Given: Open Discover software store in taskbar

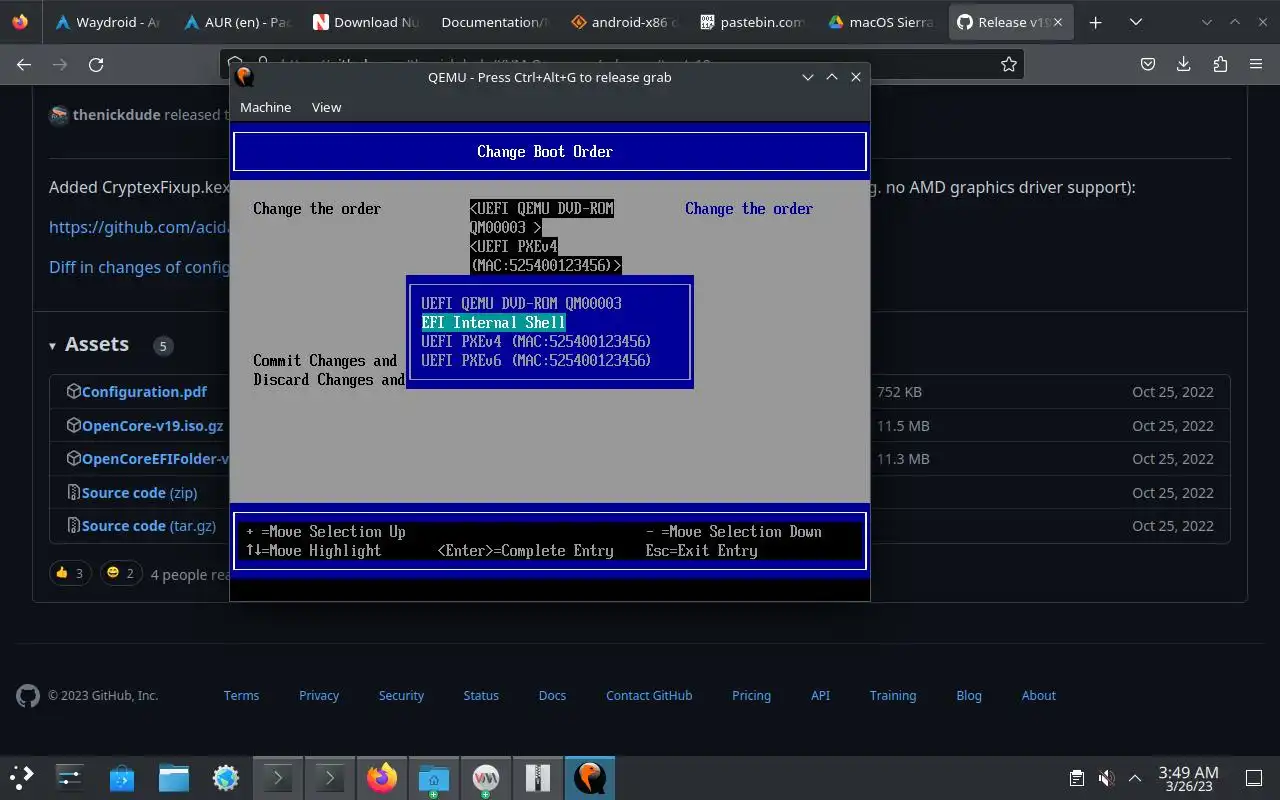Looking at the screenshot, I should [122, 777].
